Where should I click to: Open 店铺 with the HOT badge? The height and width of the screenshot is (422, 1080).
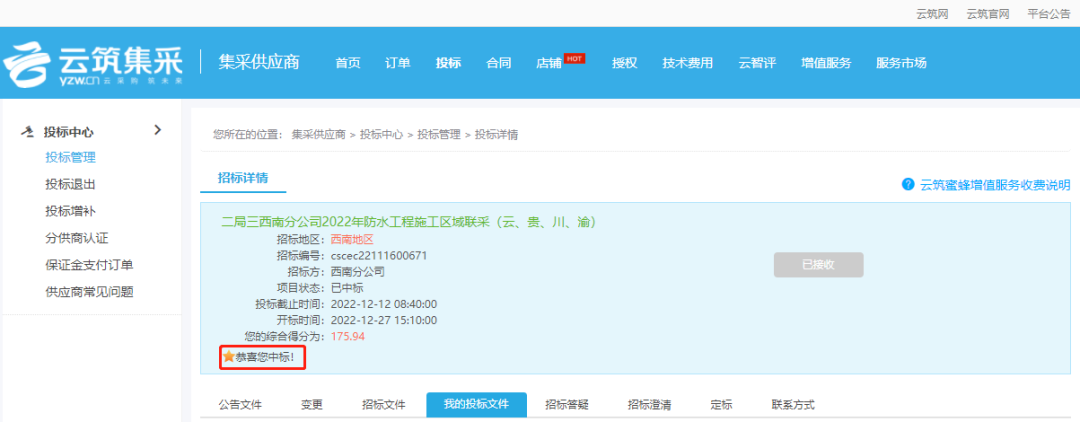549,63
